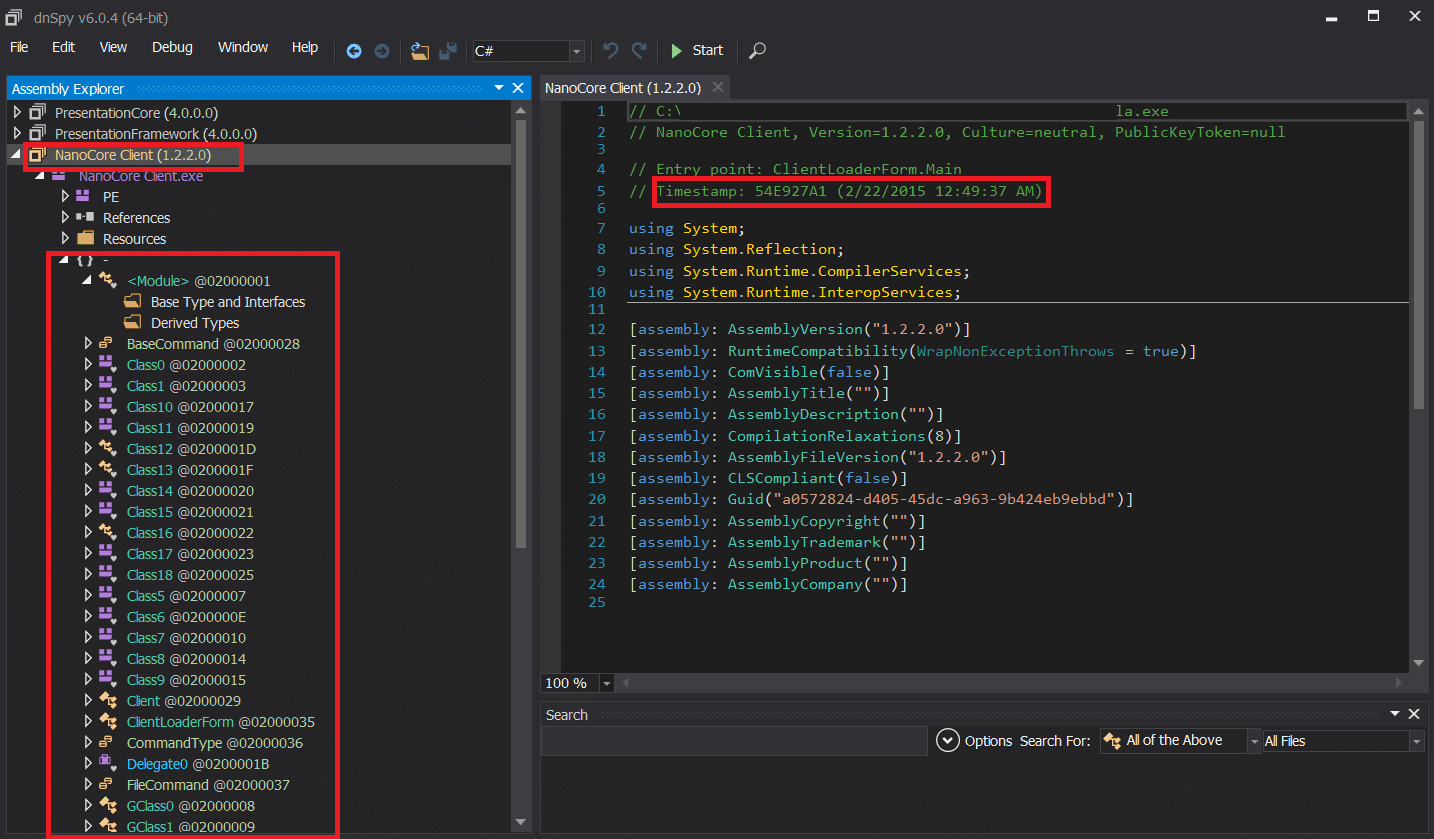Select the NanoCore Client.exe module
Viewport: 1434px width, 839px height.
tap(141, 176)
